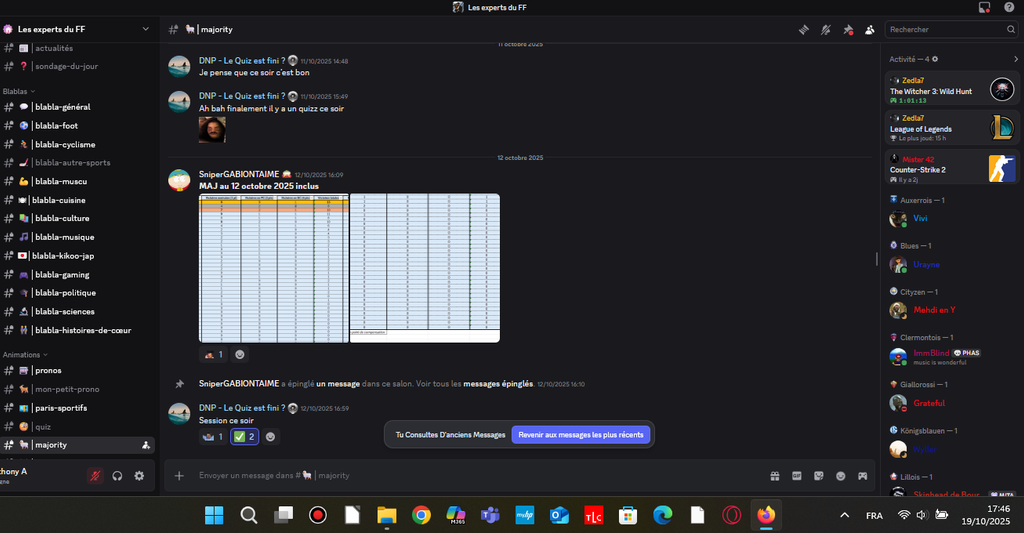Image resolution: width=1024 pixels, height=533 pixels.
Task: Click the GIF picker icon
Action: click(x=797, y=476)
